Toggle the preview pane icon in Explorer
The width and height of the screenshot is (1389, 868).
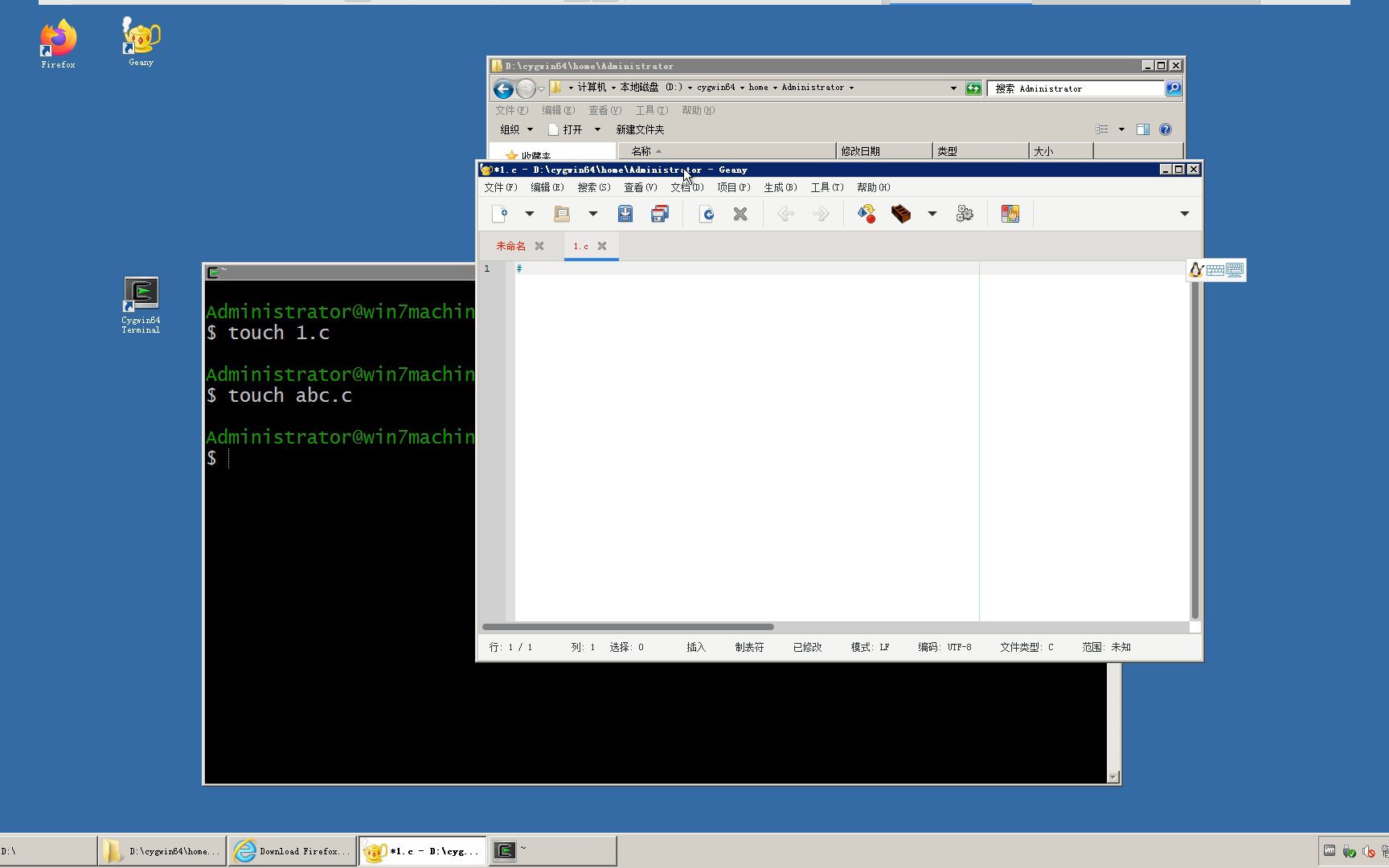click(x=1143, y=129)
